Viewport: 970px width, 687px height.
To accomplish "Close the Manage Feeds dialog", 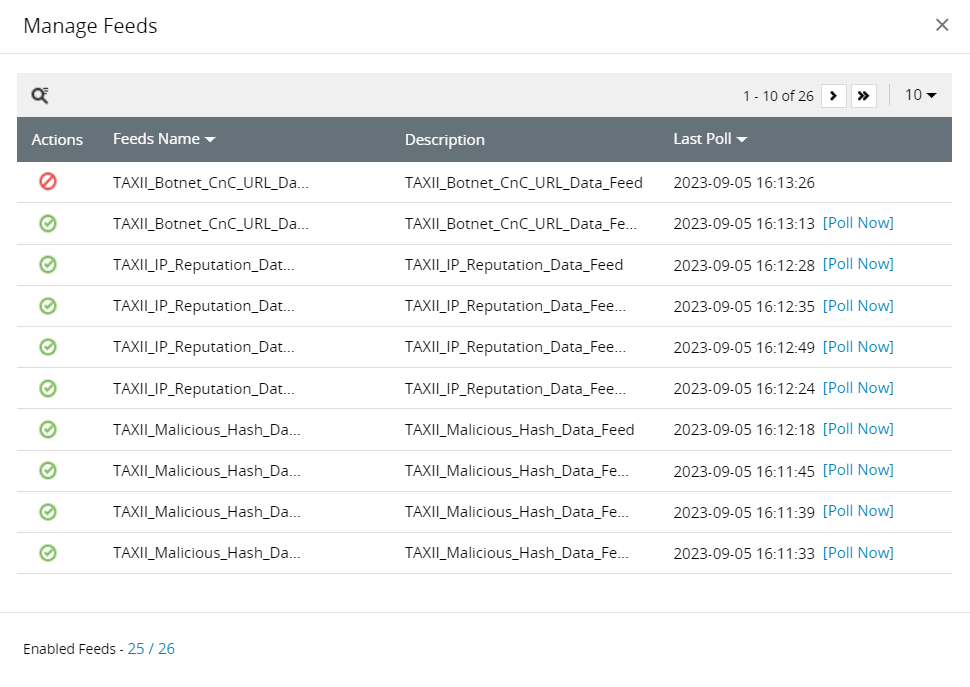I will (x=941, y=25).
